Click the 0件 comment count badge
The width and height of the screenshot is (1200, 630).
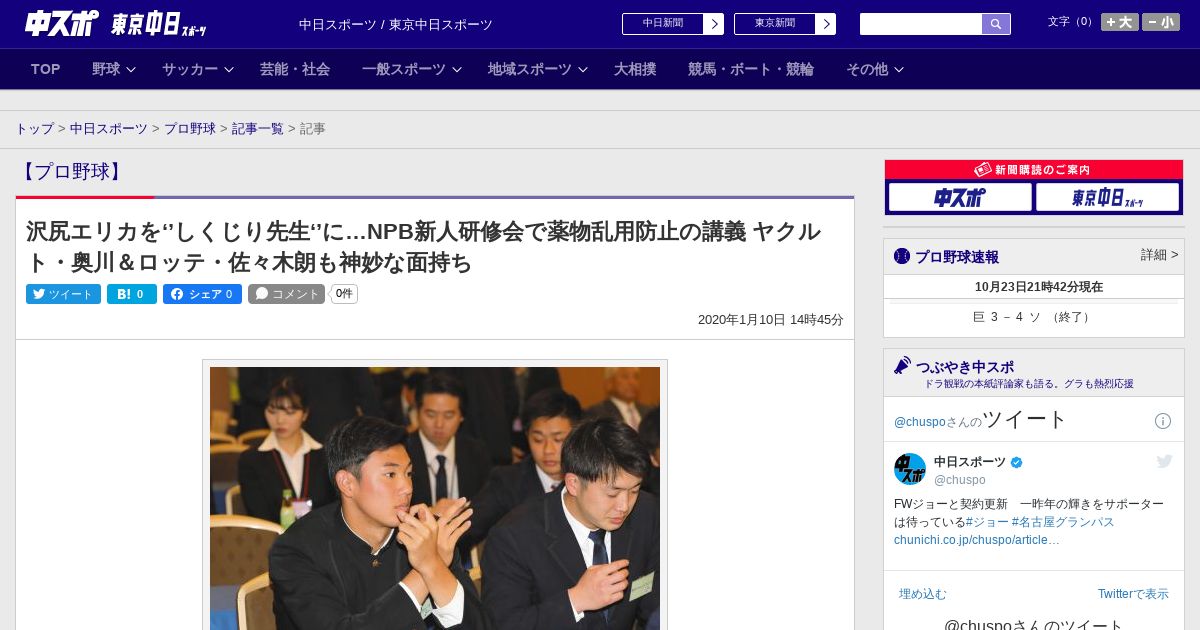(x=344, y=294)
